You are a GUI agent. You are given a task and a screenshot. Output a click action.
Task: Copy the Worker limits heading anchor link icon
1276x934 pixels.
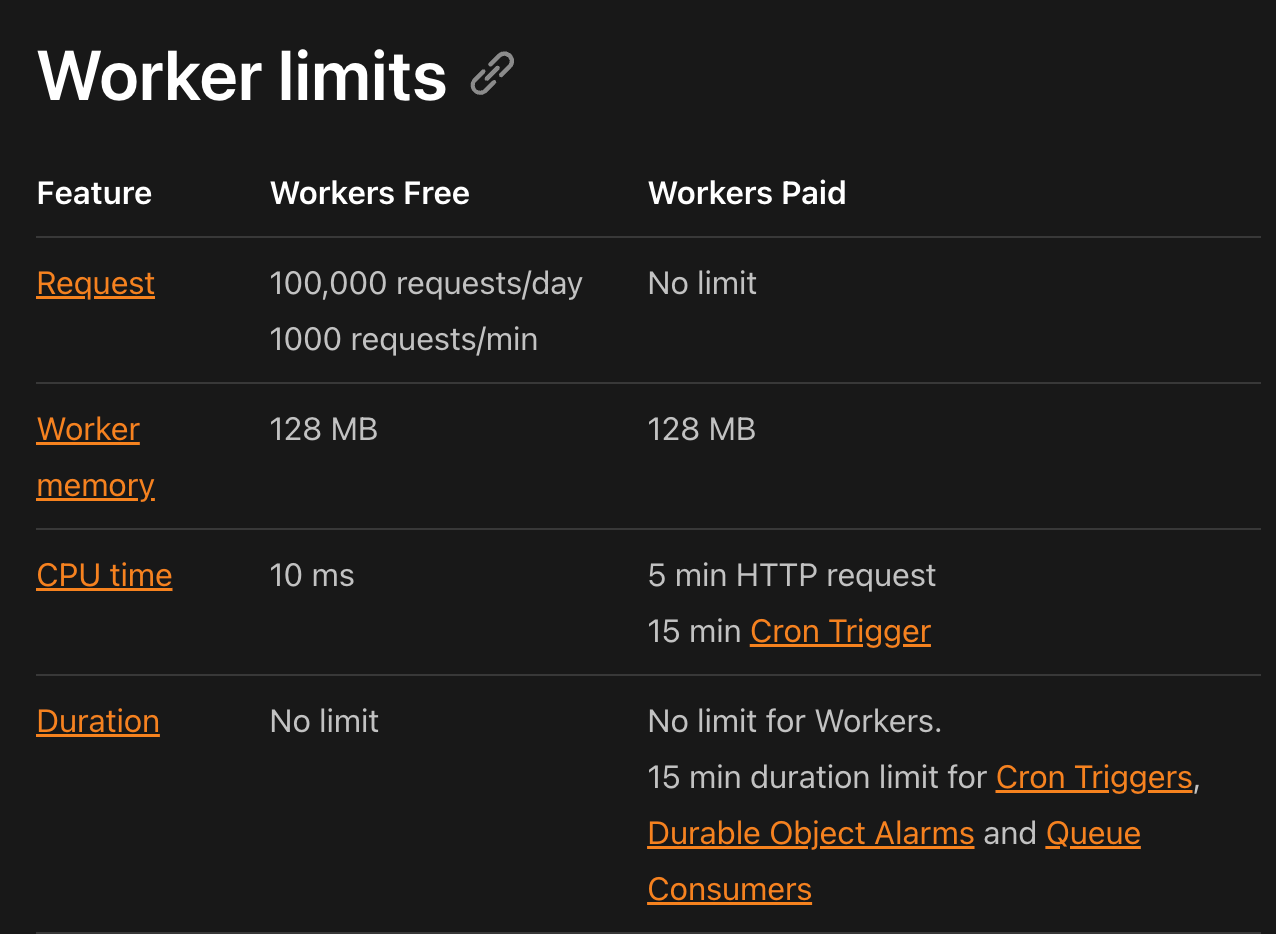point(492,74)
